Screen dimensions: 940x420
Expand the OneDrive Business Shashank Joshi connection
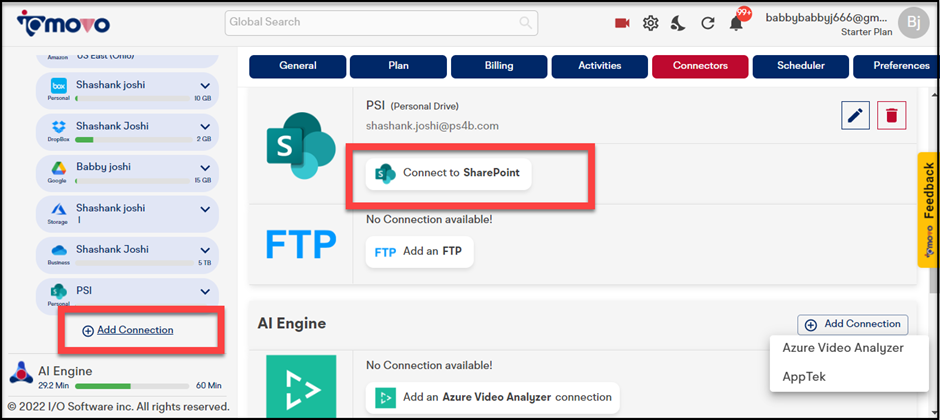(205, 250)
